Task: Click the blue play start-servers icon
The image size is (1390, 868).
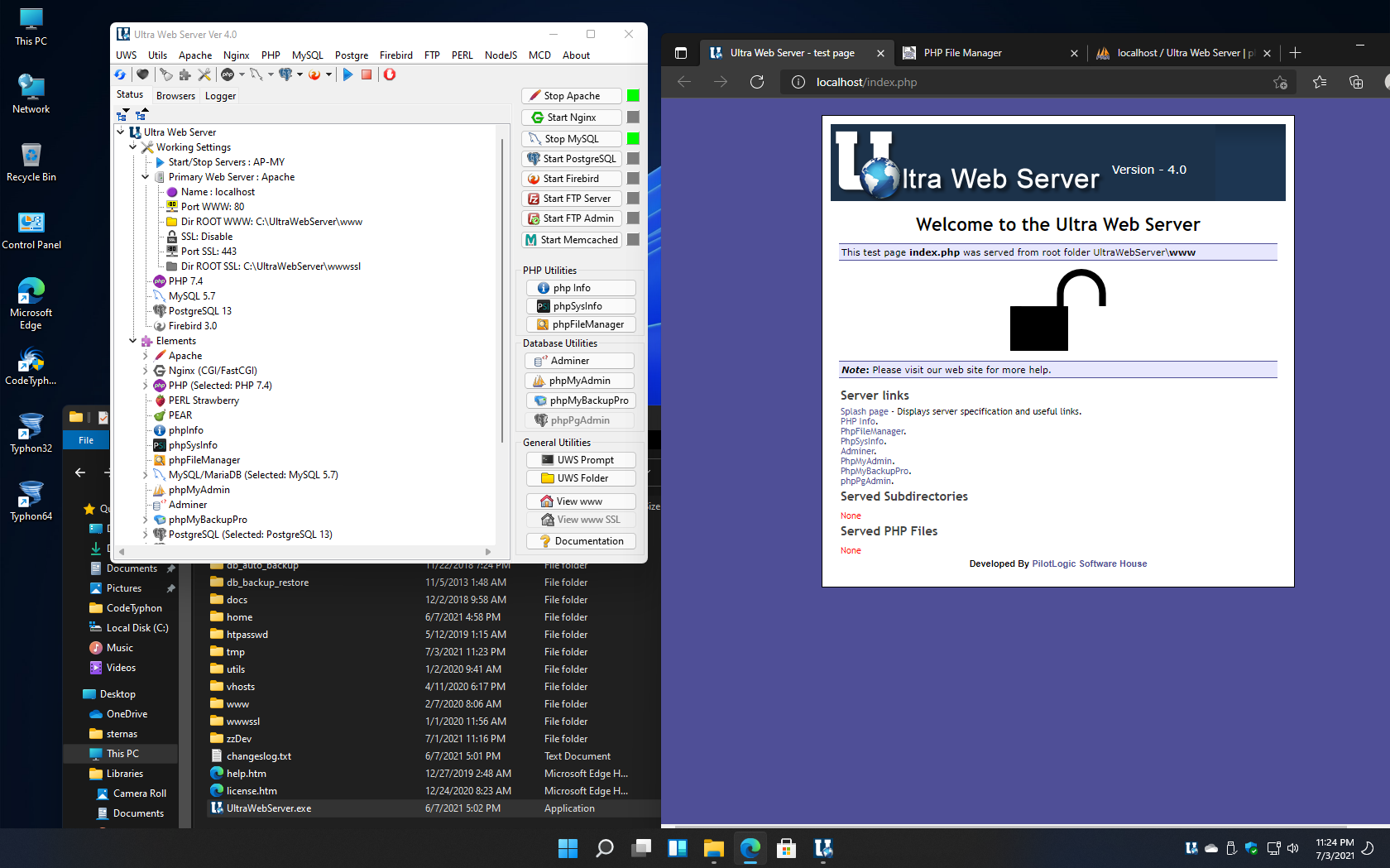Action: click(347, 74)
